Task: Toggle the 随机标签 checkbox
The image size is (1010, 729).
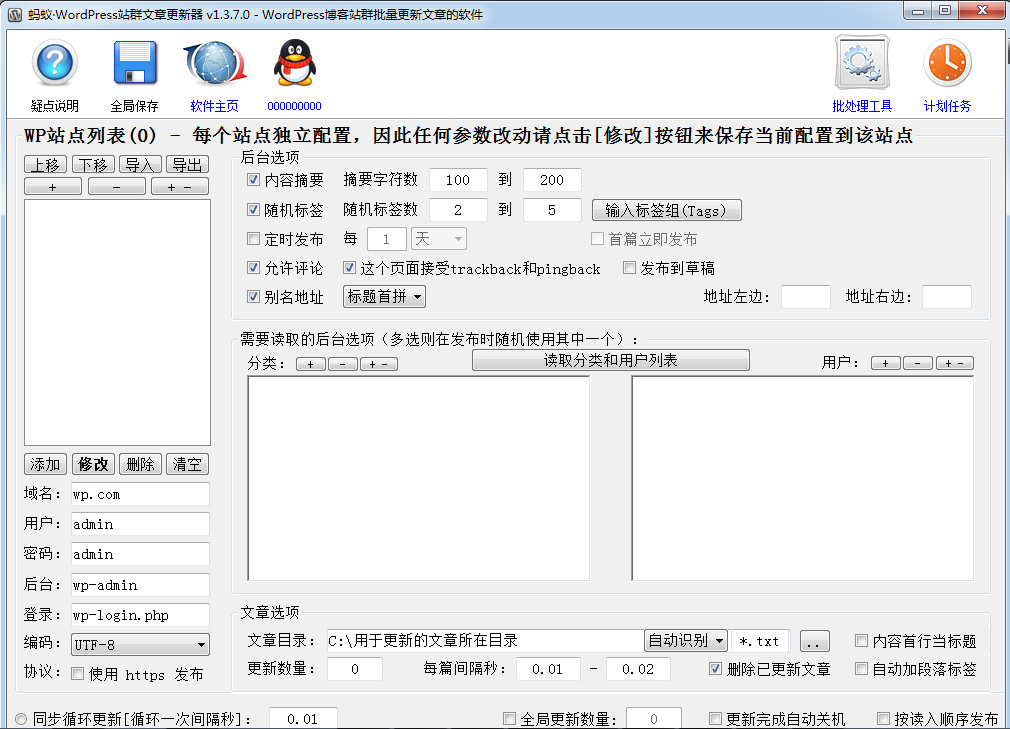Action: click(253, 209)
